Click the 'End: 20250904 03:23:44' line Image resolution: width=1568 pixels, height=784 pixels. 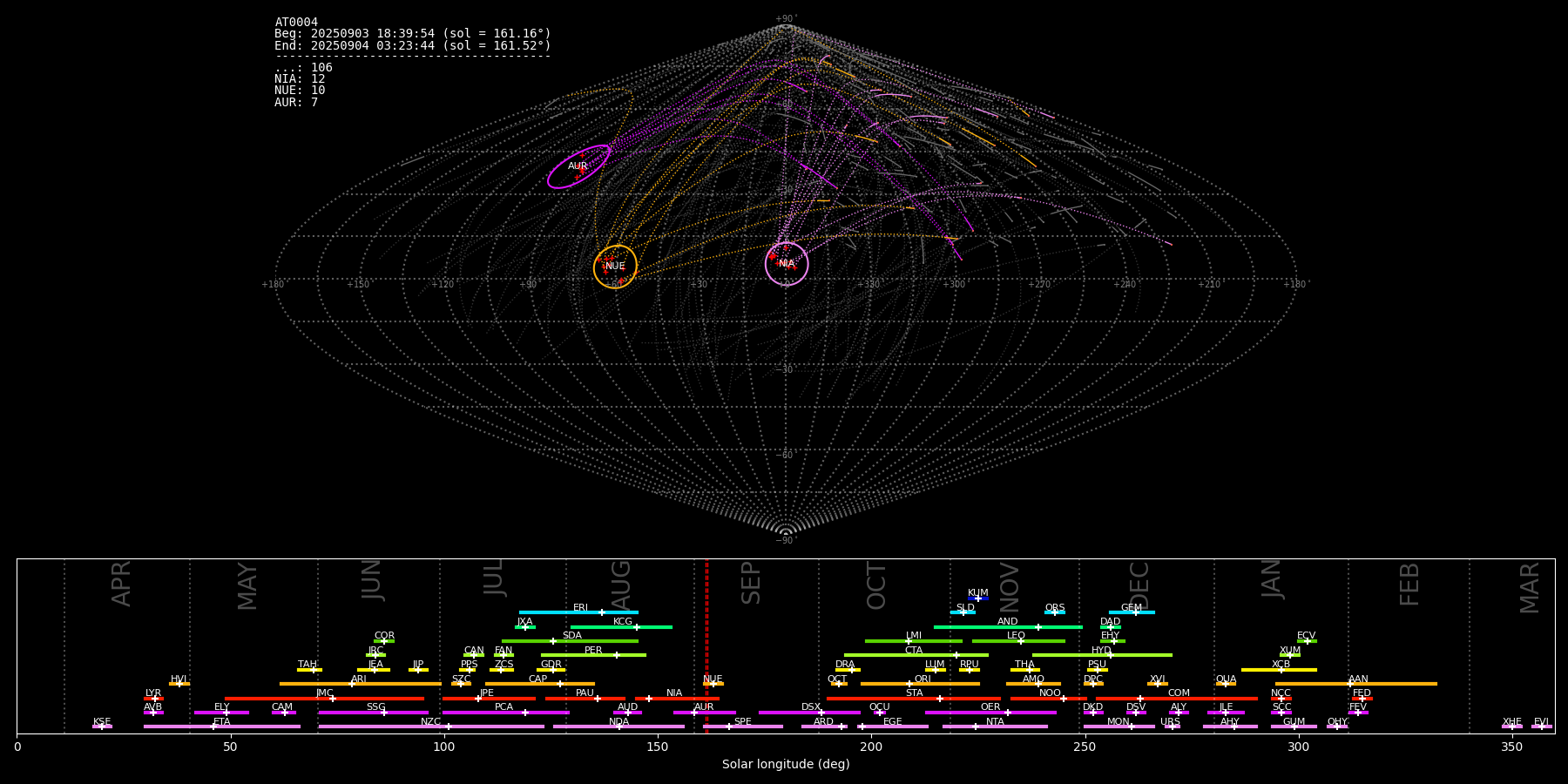413,45
